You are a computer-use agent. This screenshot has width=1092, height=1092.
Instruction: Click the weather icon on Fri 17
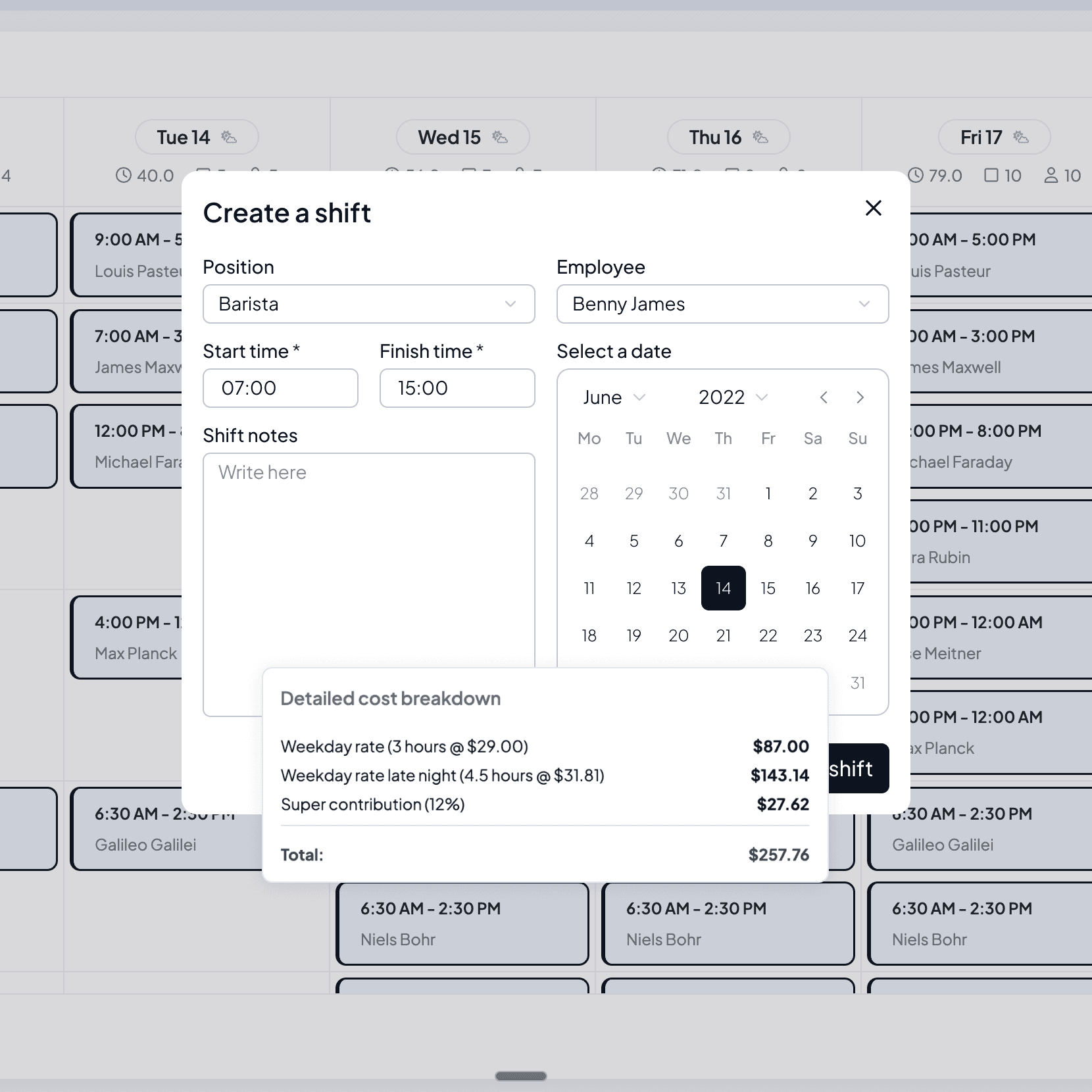click(x=1021, y=137)
